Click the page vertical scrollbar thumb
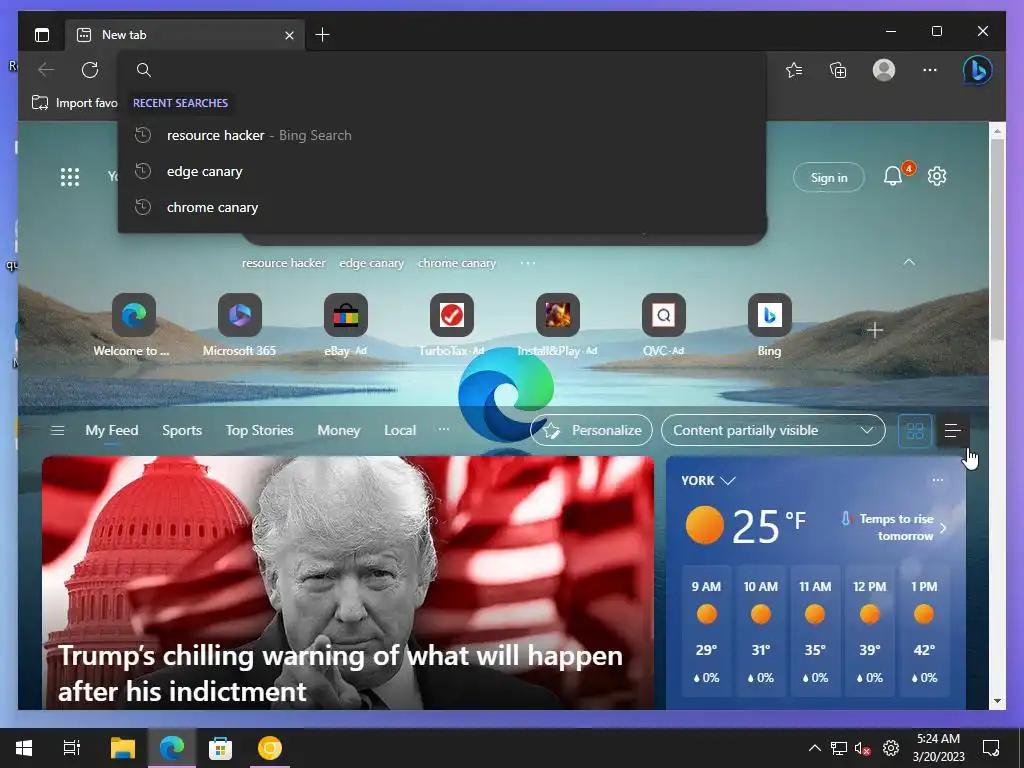 [997, 239]
